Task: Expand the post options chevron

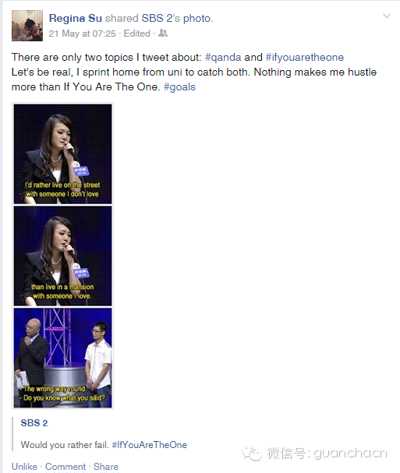Action: (386, 16)
